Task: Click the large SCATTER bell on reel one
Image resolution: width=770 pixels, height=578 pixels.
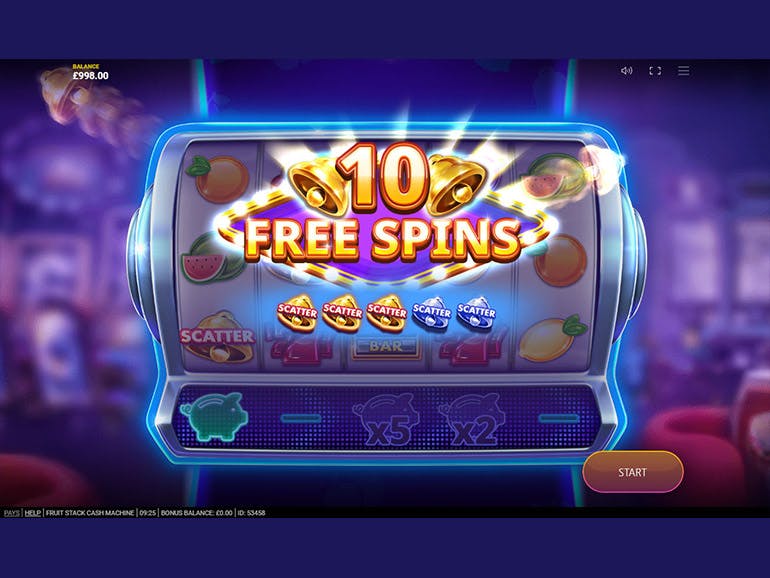Action: coord(218,338)
